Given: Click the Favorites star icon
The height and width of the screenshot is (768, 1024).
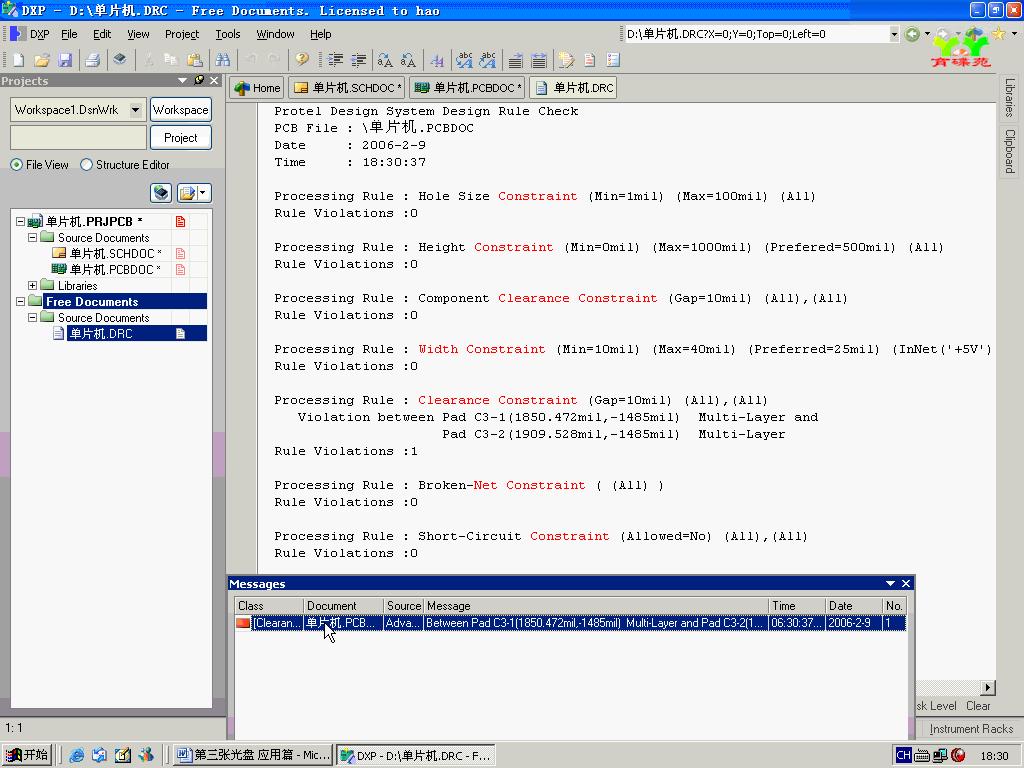Looking at the screenshot, I should (999, 34).
